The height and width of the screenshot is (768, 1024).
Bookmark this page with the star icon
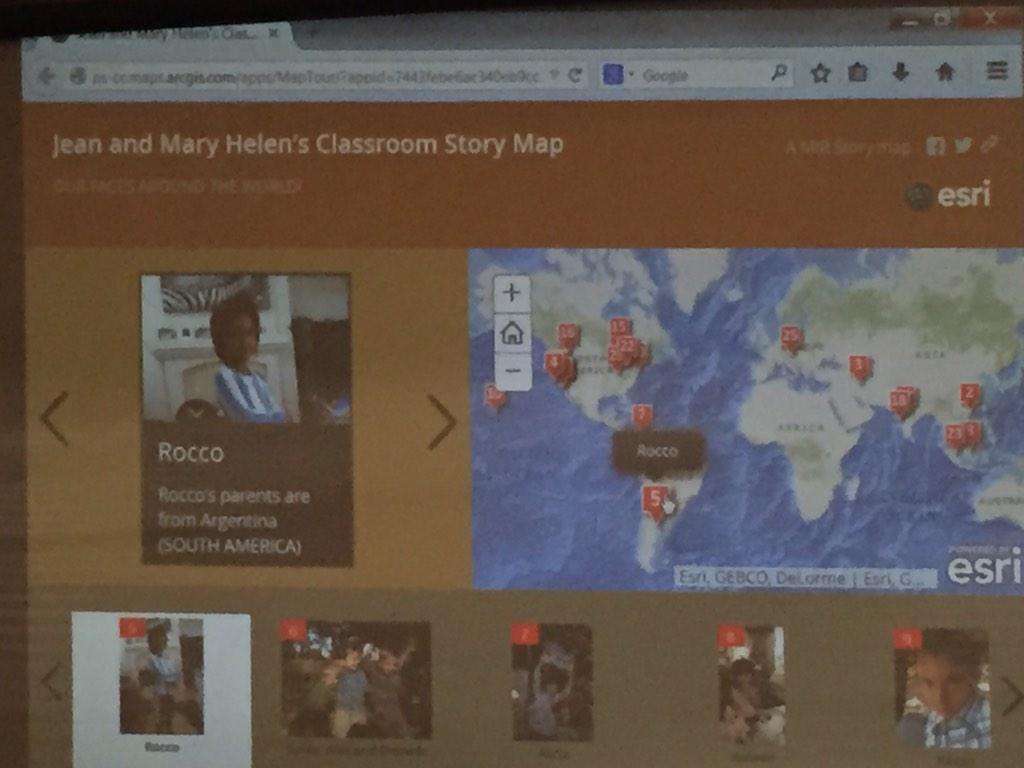coord(820,72)
